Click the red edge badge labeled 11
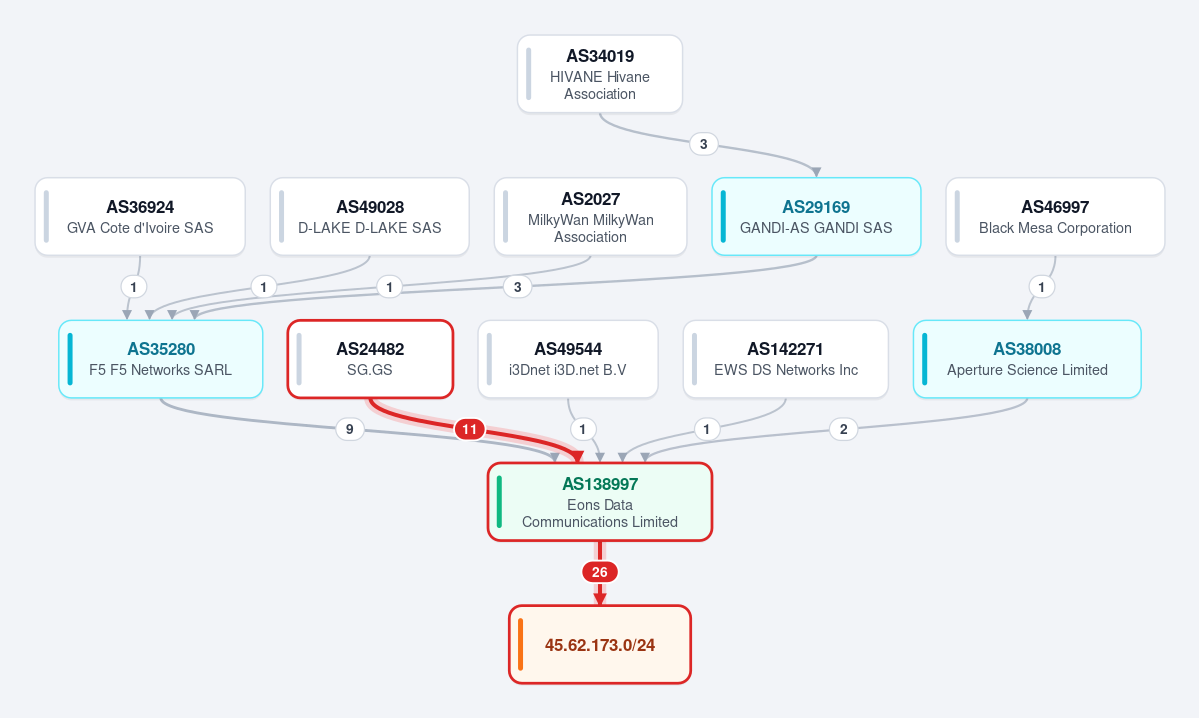The width and height of the screenshot is (1199, 718). tap(469, 429)
